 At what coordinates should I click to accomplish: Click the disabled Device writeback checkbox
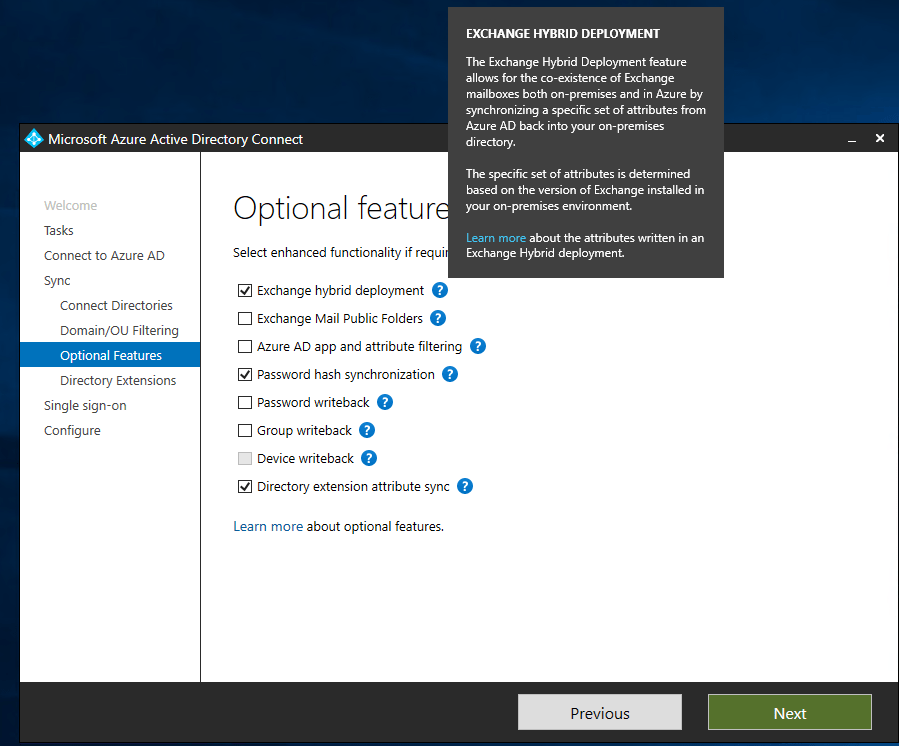pyautogui.click(x=245, y=458)
